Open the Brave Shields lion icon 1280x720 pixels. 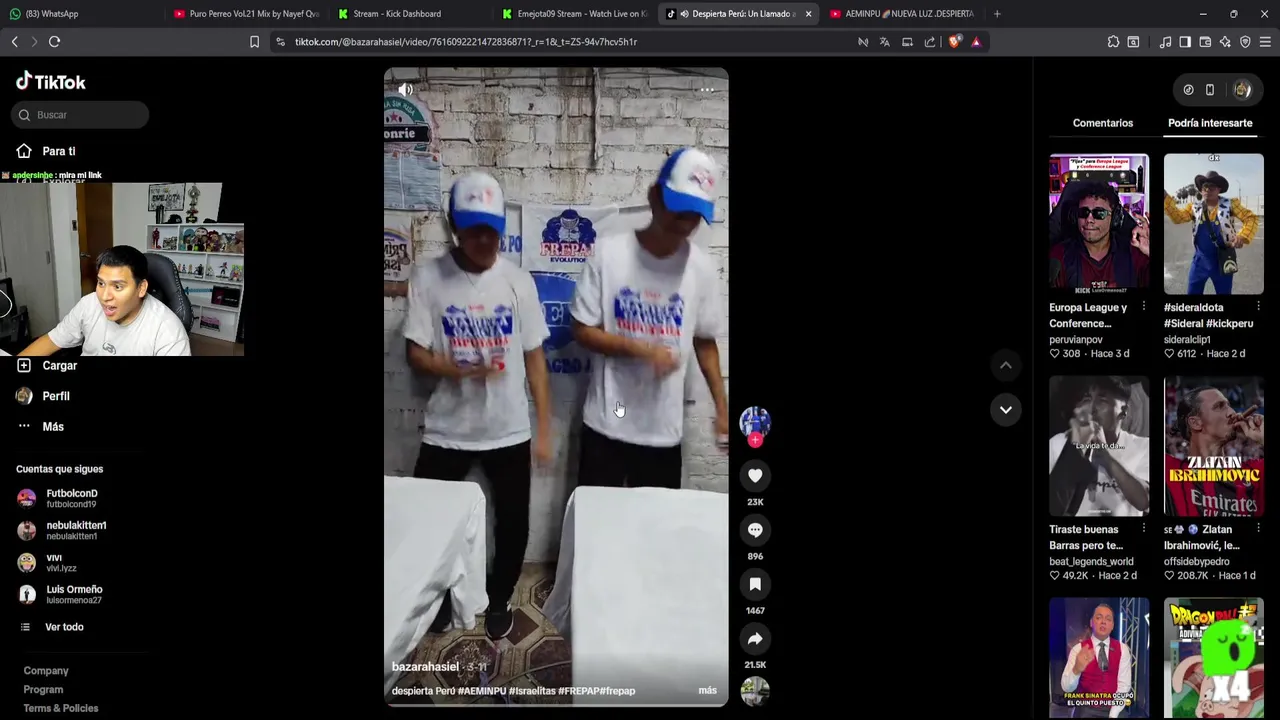[955, 42]
